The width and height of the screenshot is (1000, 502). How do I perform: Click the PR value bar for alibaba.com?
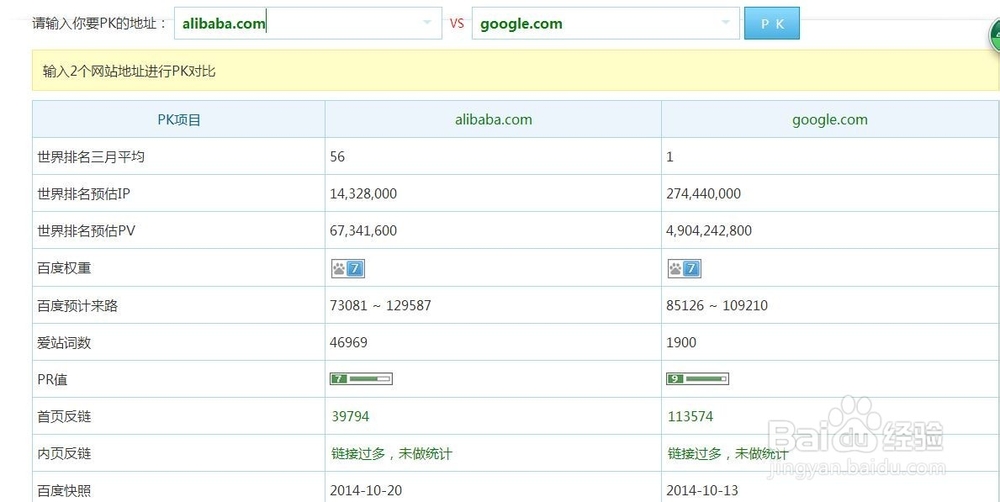point(361,379)
